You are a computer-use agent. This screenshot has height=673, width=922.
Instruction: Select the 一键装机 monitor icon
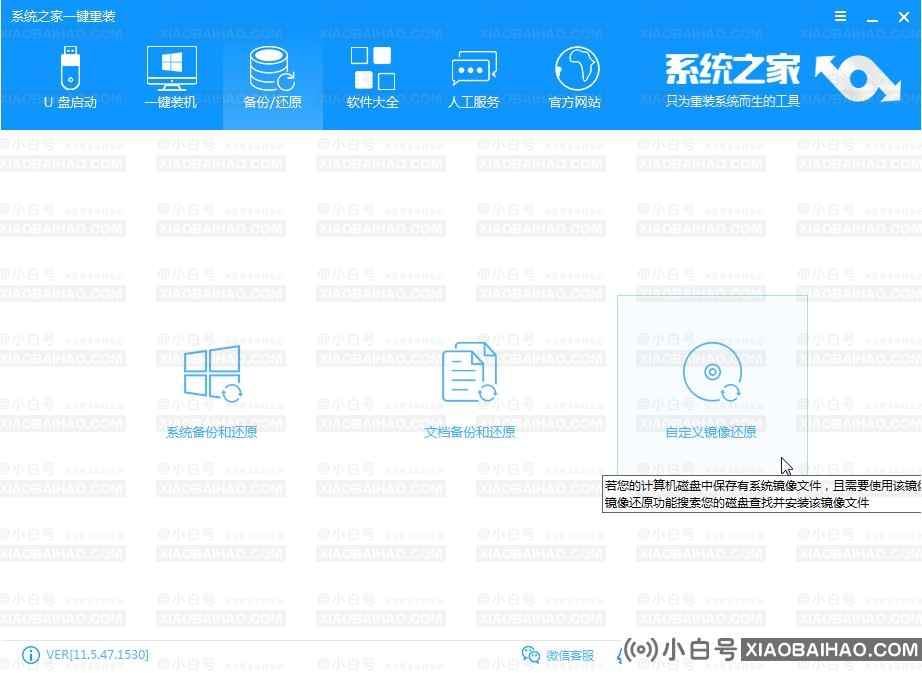tap(172, 68)
